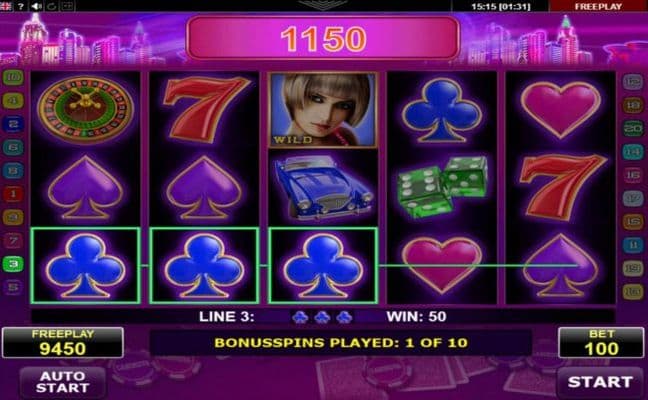Select the red payline 1 marker
The height and width of the screenshot is (400, 648).
(x=13, y=194)
